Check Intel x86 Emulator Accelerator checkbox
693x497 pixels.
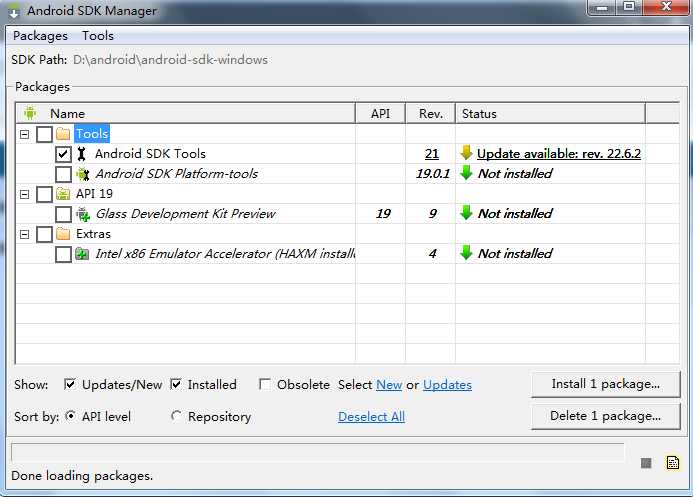point(63,254)
